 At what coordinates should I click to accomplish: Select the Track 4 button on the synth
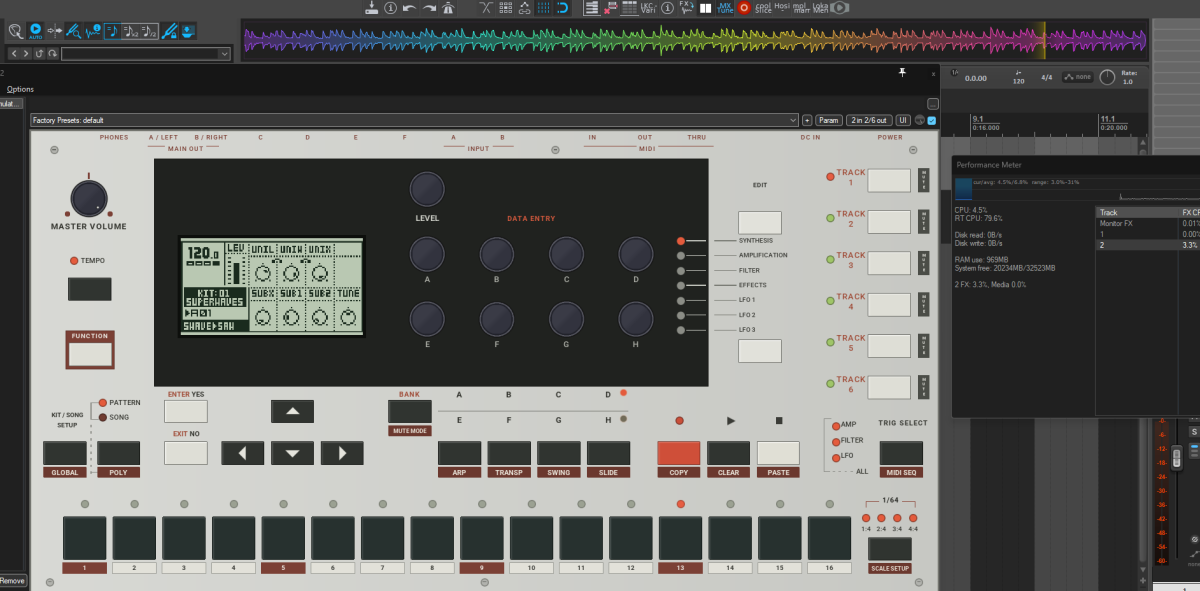(x=889, y=304)
